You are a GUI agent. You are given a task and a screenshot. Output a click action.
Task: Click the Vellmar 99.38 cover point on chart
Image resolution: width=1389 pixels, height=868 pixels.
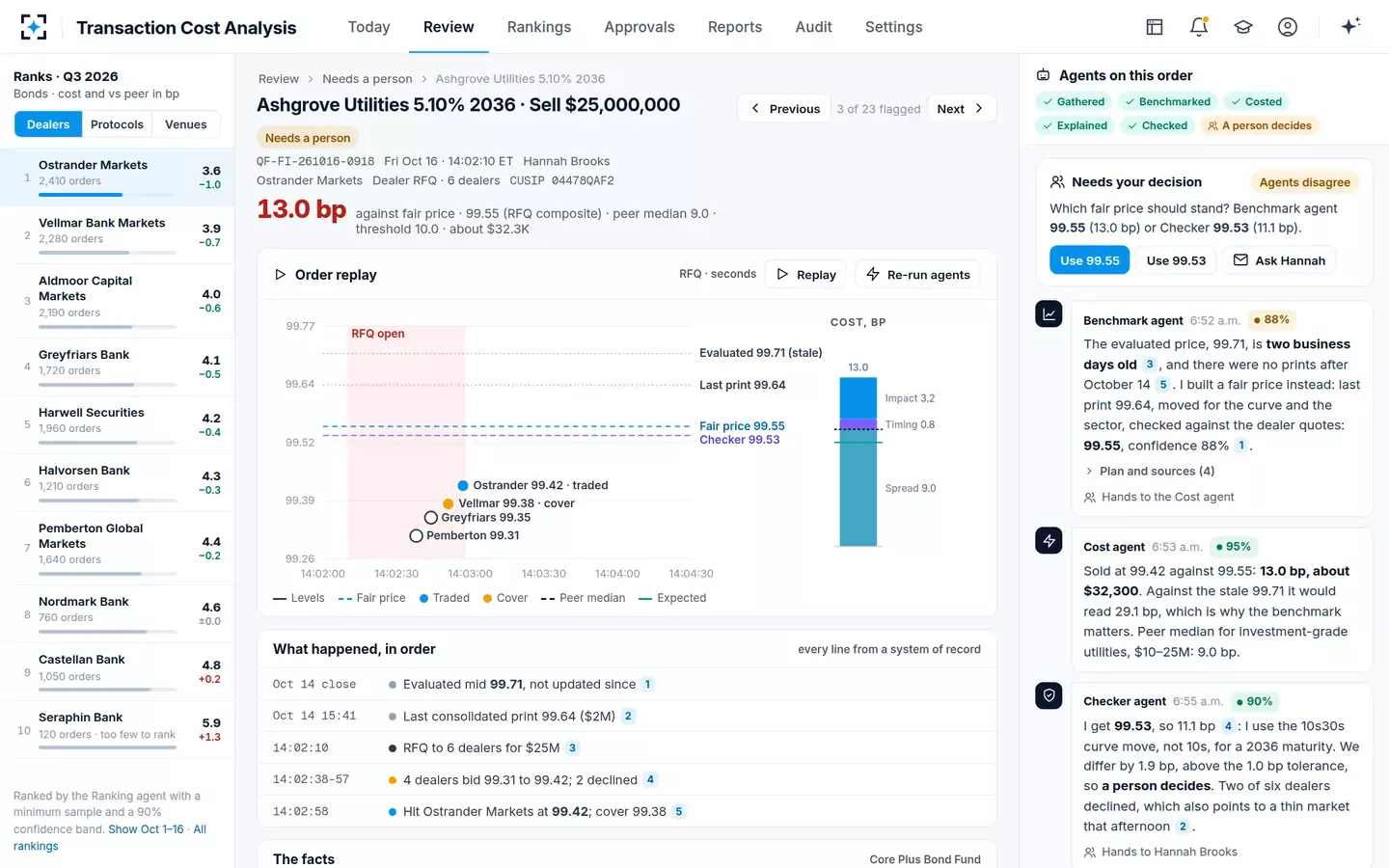click(449, 503)
